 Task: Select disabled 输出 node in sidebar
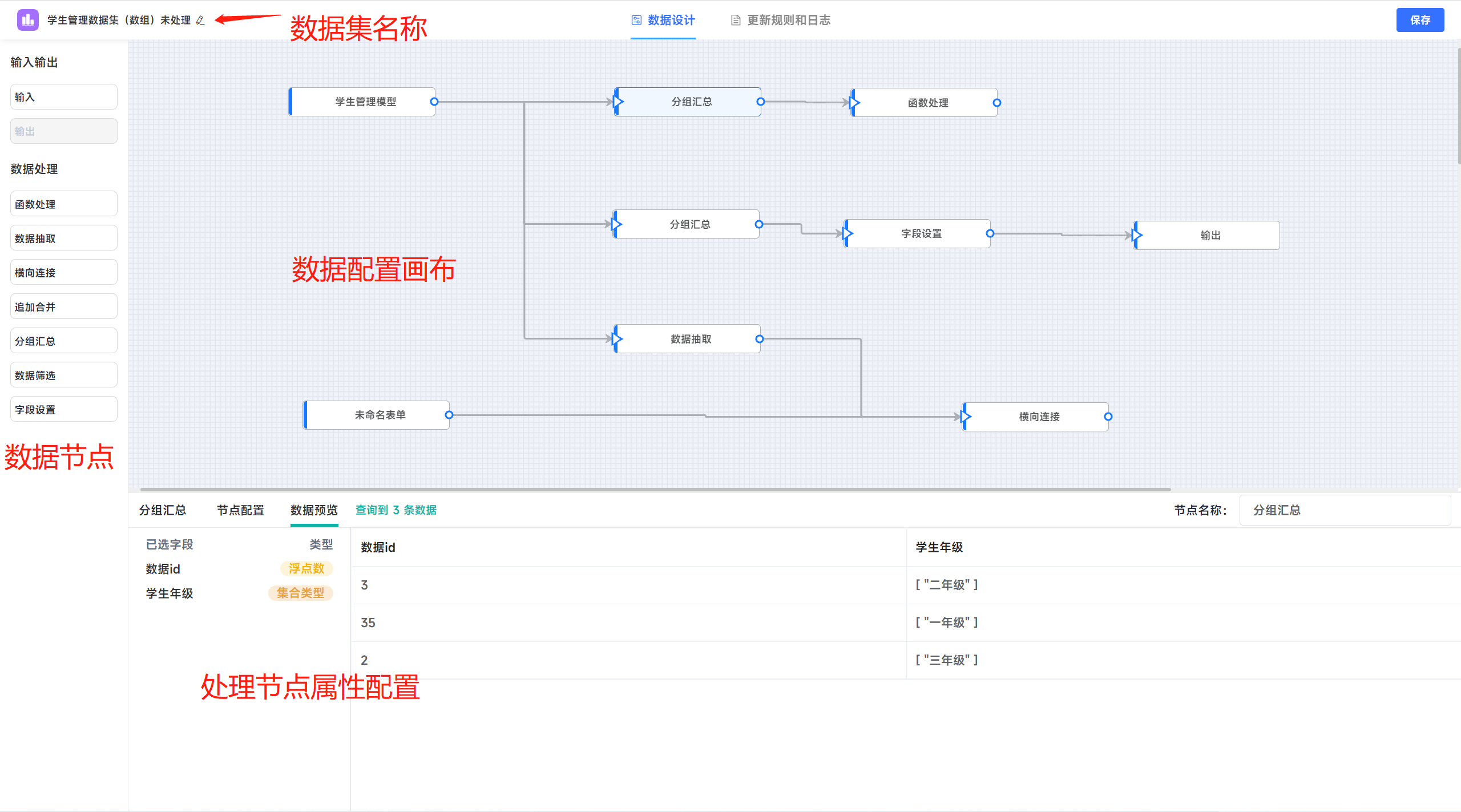click(x=64, y=131)
